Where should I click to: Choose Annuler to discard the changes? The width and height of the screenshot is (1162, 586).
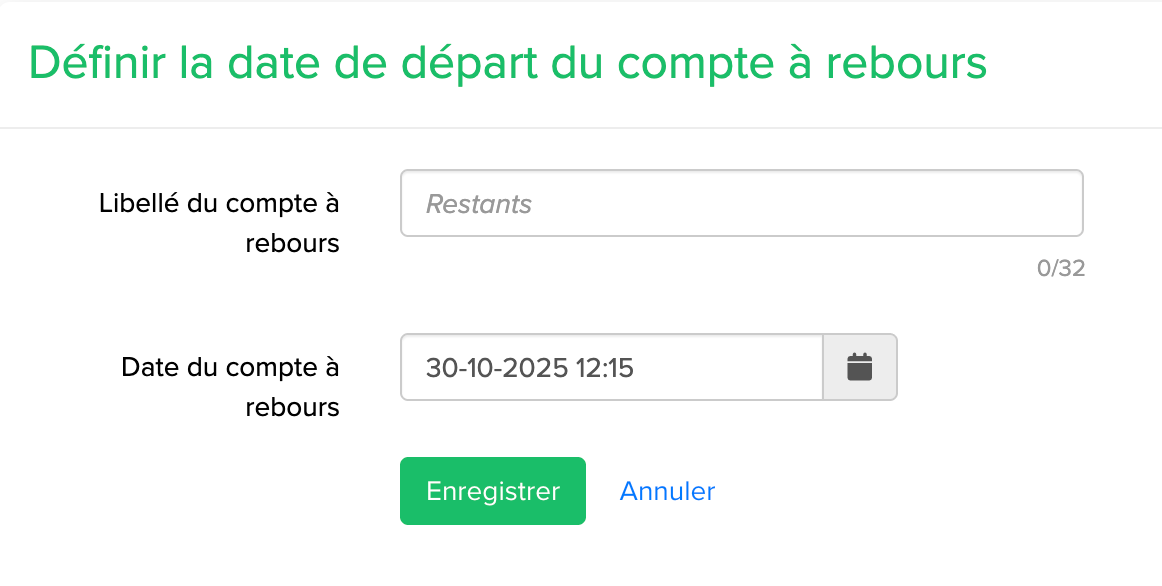point(667,491)
